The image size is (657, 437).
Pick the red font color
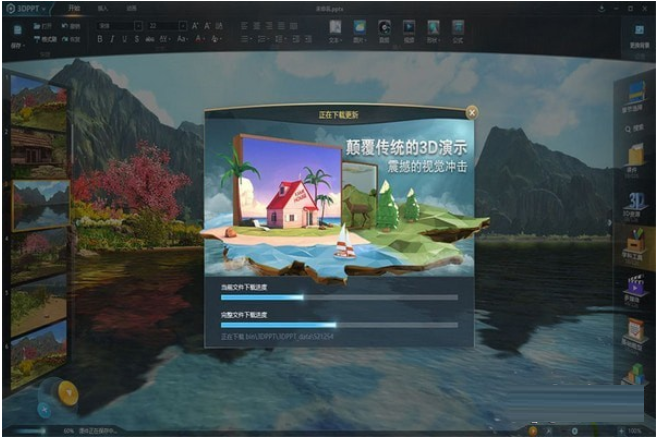tap(199, 39)
